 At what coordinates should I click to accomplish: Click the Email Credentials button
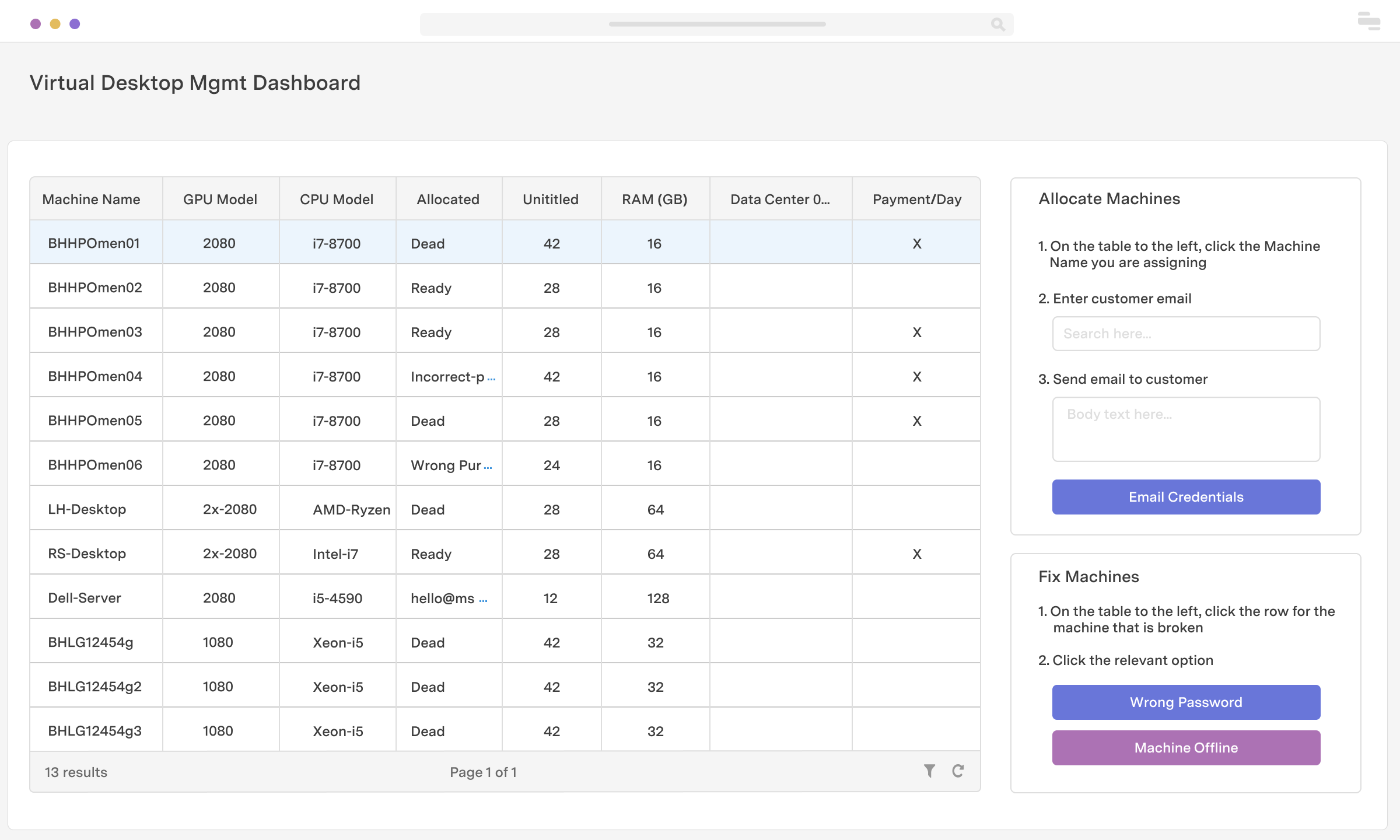pyautogui.click(x=1185, y=496)
